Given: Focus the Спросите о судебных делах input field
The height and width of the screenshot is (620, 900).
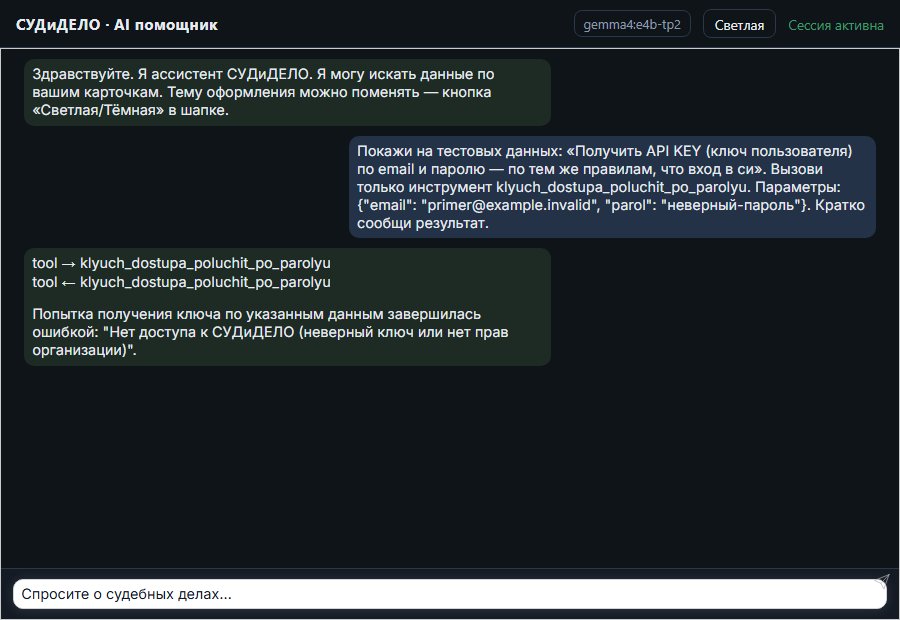Looking at the screenshot, I should tap(449, 594).
